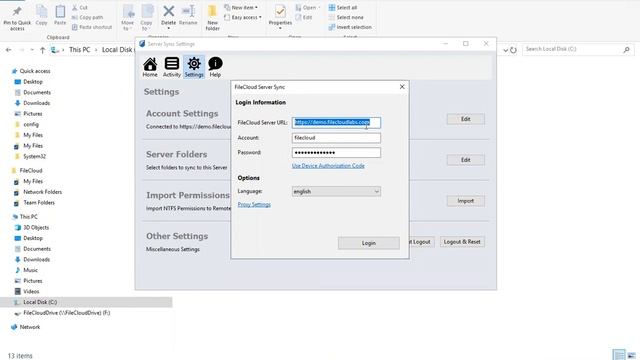Click the Move to ribbon icon
The width and height of the screenshot is (640, 360).
[128, 18]
